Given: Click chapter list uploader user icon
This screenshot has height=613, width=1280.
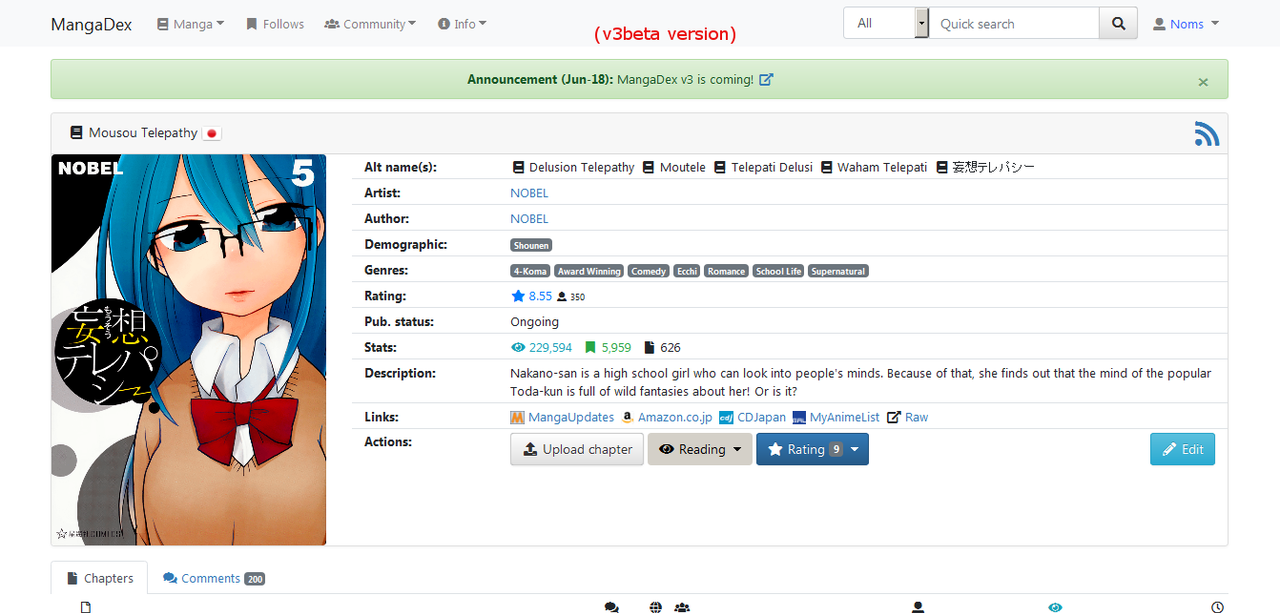Looking at the screenshot, I should [x=917, y=606].
